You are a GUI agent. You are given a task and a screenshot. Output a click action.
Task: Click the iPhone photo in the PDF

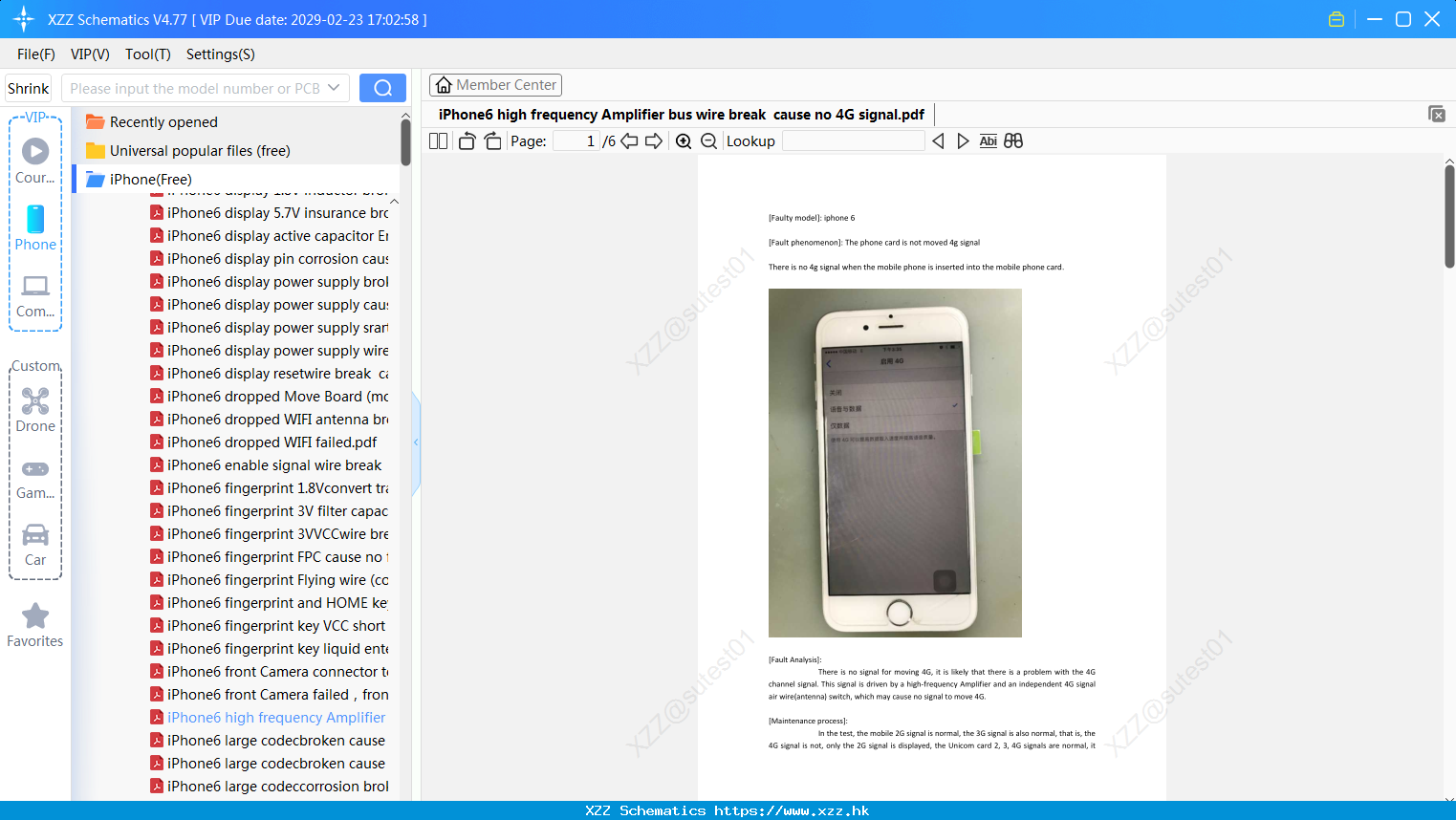tap(895, 463)
